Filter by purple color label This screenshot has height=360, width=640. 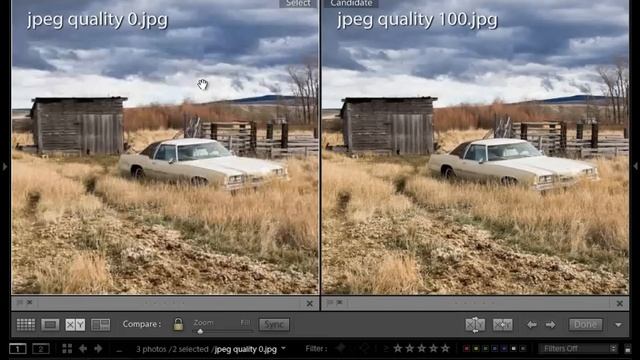coord(504,349)
